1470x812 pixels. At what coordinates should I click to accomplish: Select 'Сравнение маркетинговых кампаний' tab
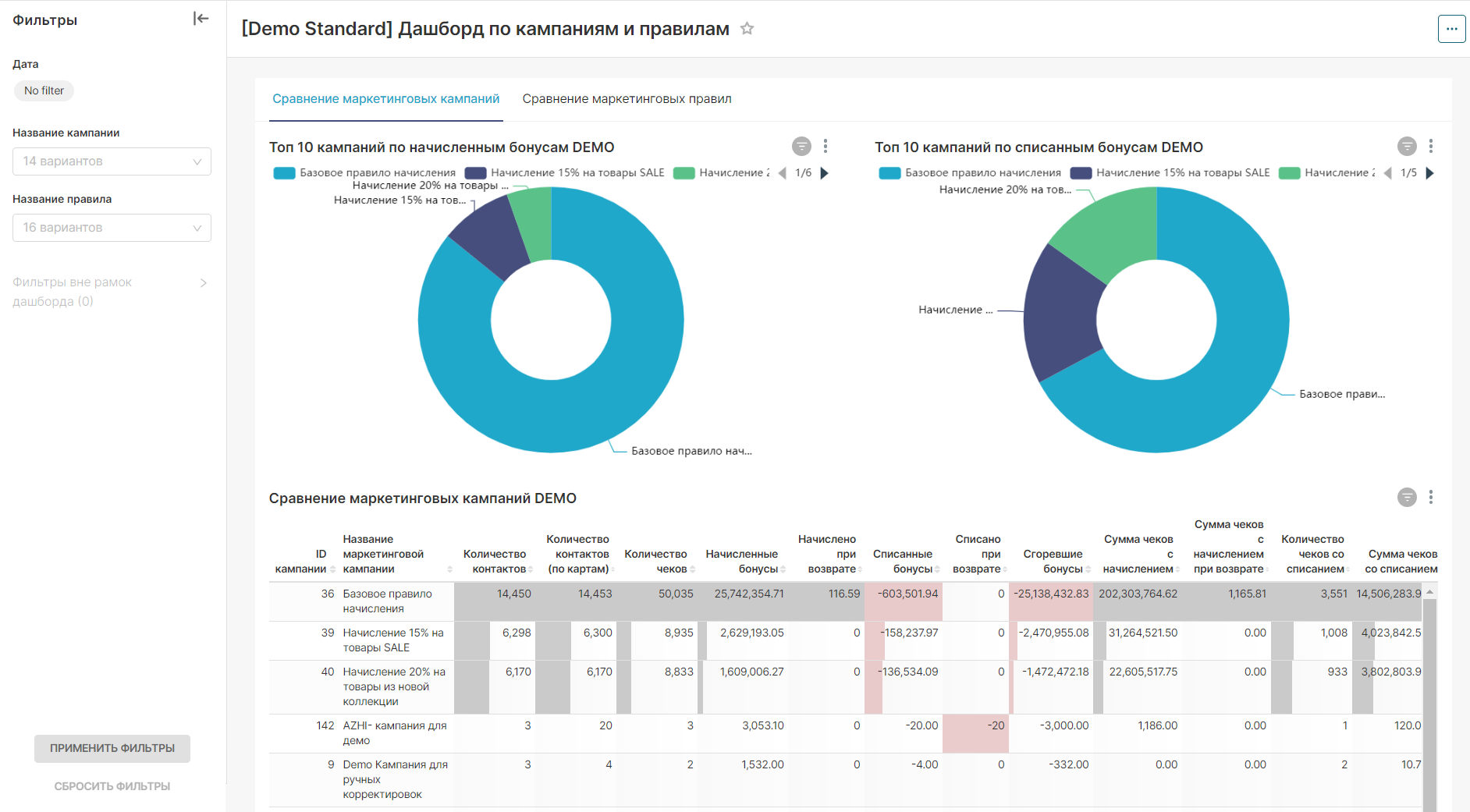click(385, 99)
